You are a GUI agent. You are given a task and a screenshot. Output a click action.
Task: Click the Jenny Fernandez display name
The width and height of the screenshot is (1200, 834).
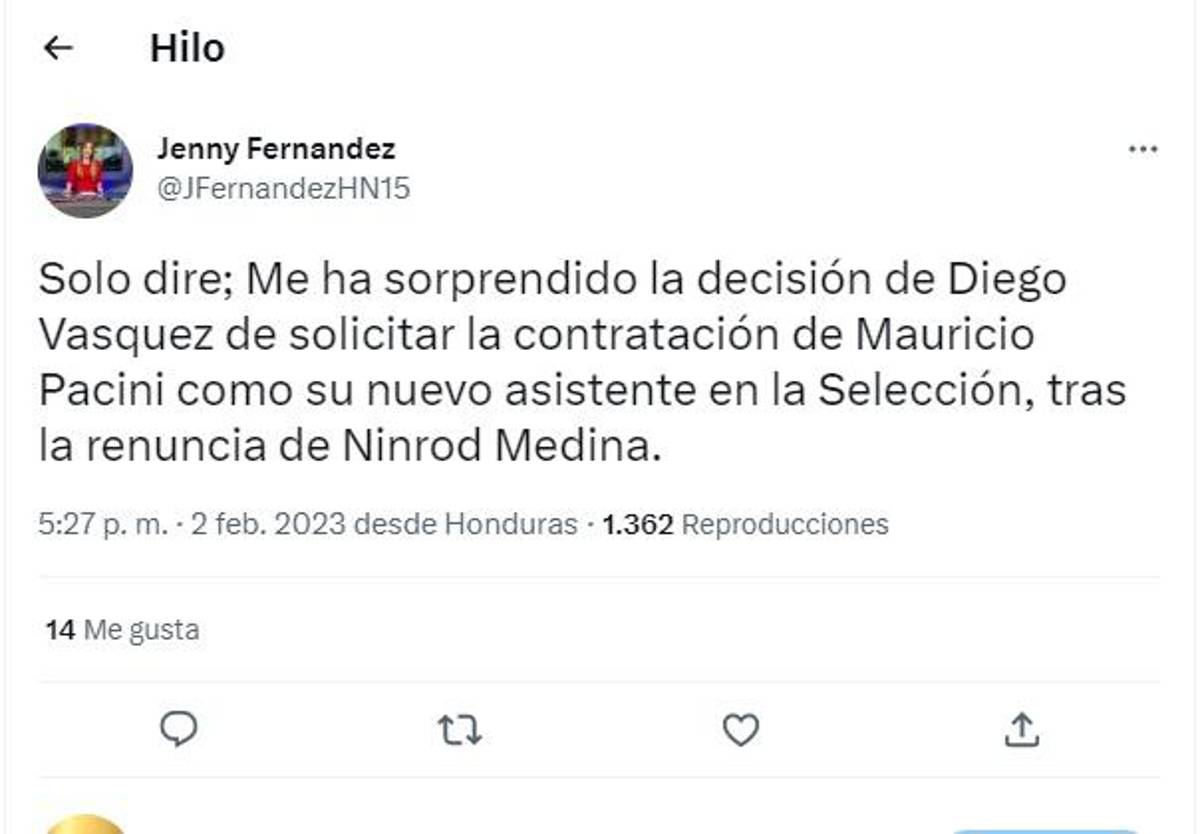click(x=276, y=149)
